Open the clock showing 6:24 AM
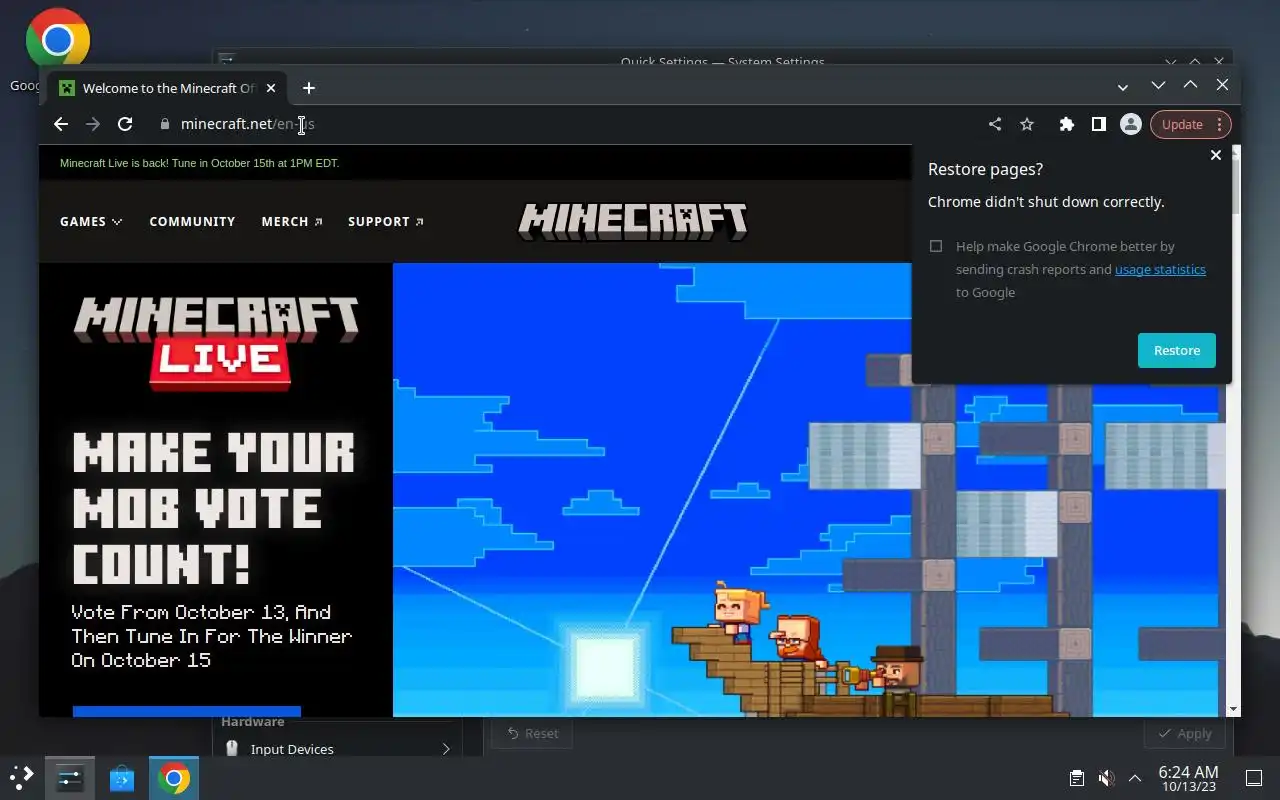 pos(1188,778)
